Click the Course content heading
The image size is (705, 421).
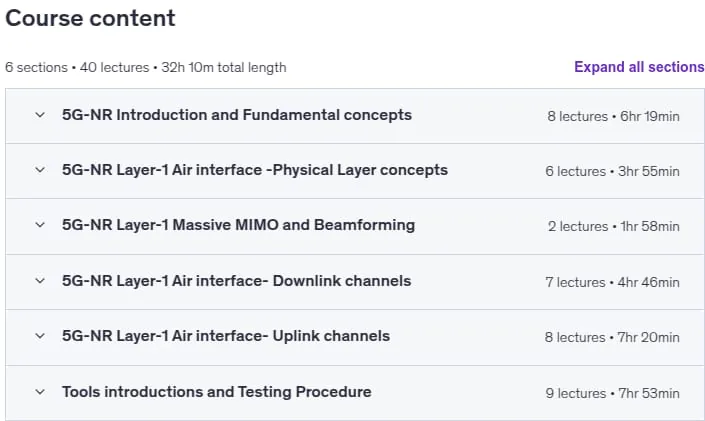tap(90, 18)
